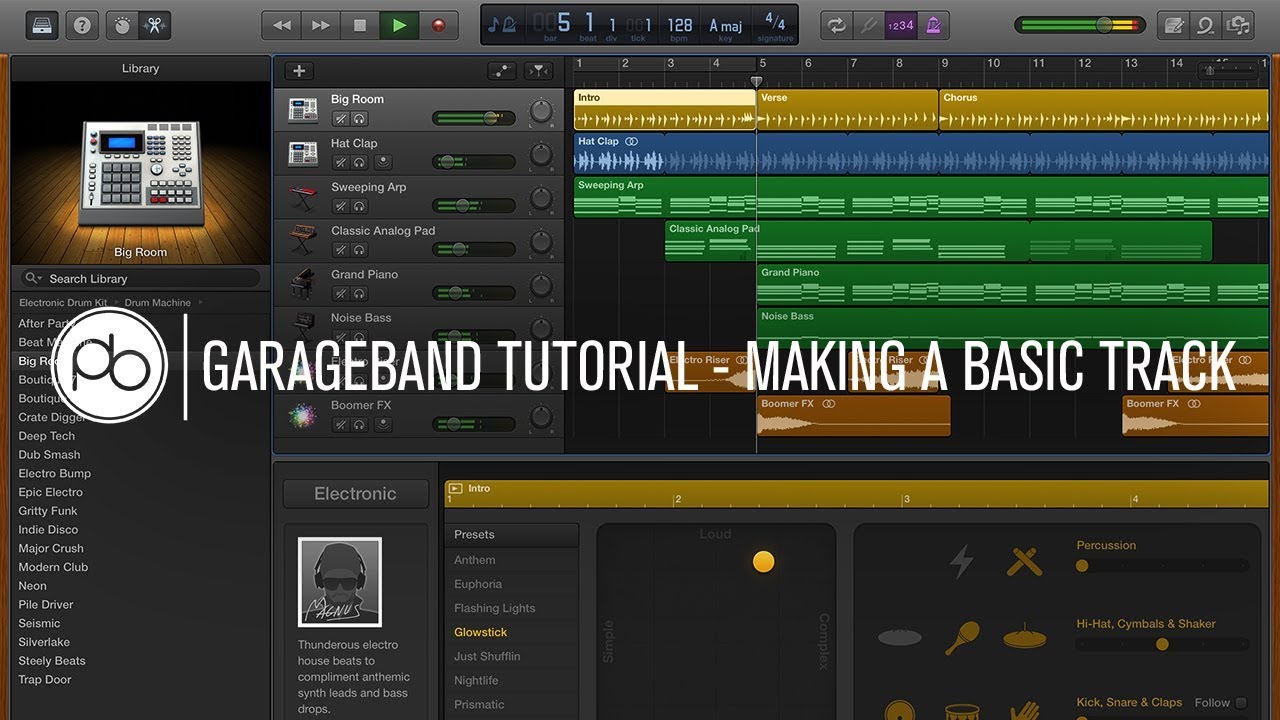Toggle the purple Metronome button

[x=933, y=25]
